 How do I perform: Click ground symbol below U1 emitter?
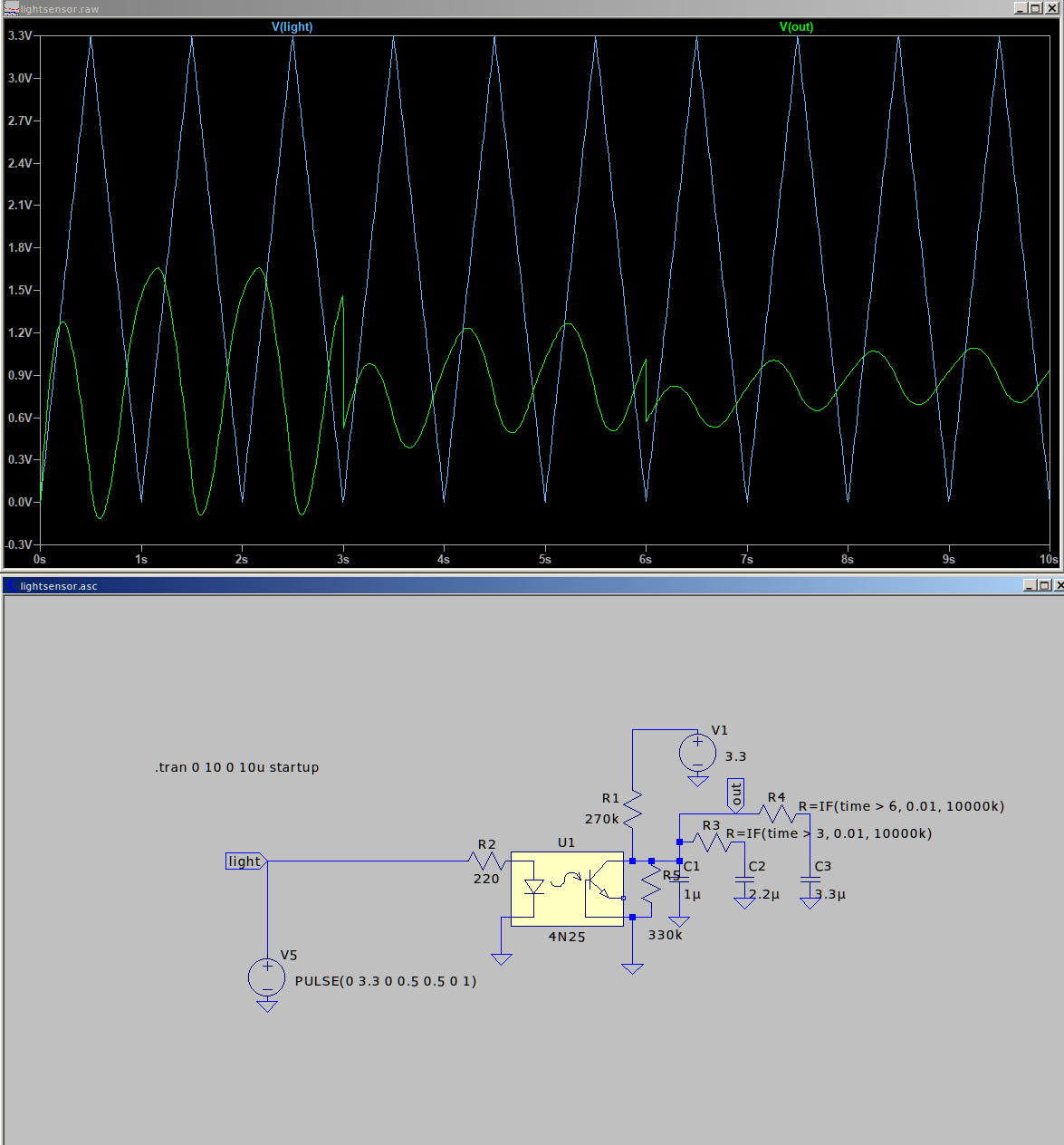tap(632, 968)
